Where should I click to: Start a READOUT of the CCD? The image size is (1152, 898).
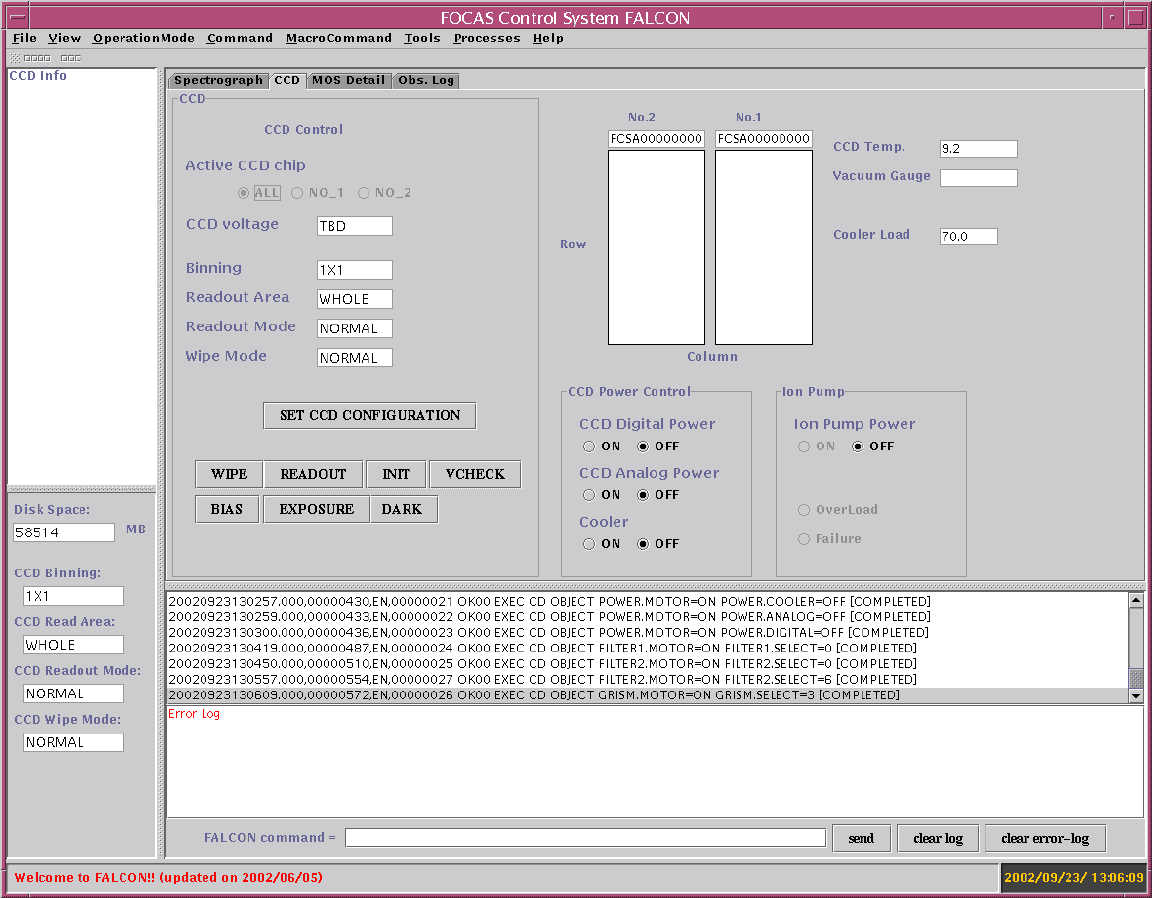coord(313,474)
